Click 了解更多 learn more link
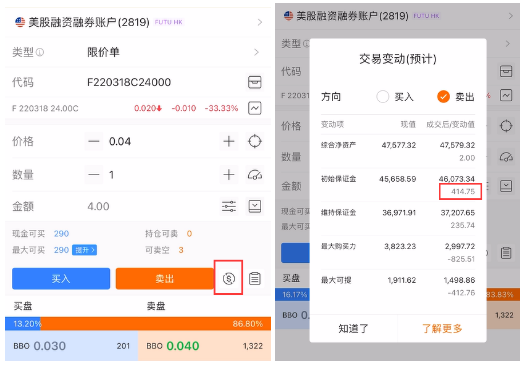Image resolution: width=525 pixels, height=367 pixels. coord(442,328)
